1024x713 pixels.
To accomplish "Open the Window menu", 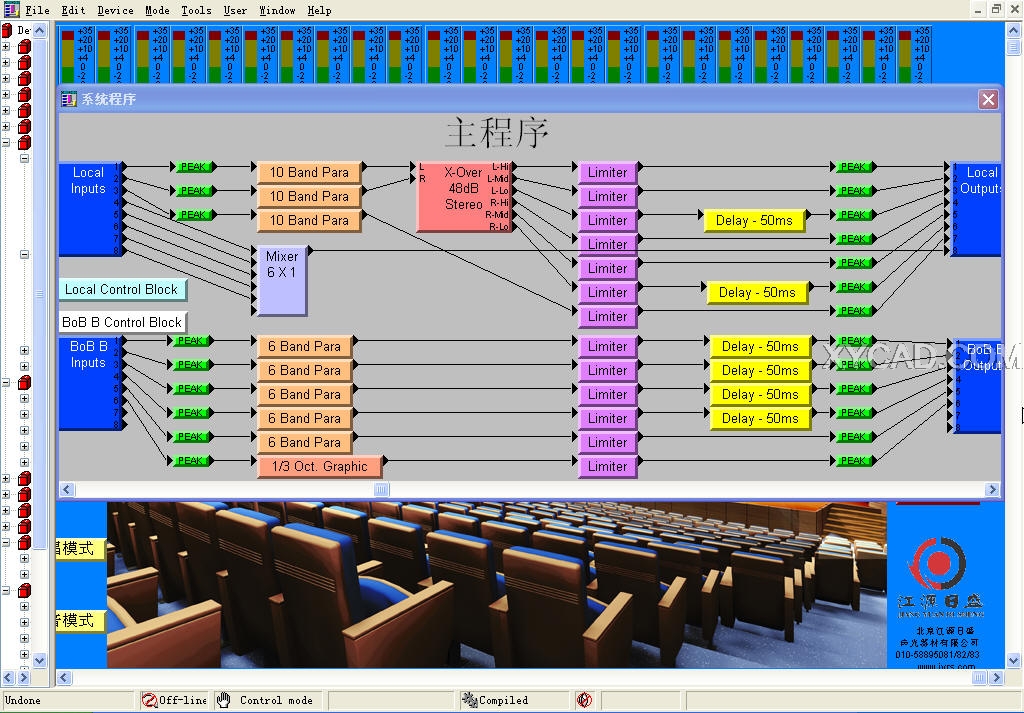I will (277, 10).
